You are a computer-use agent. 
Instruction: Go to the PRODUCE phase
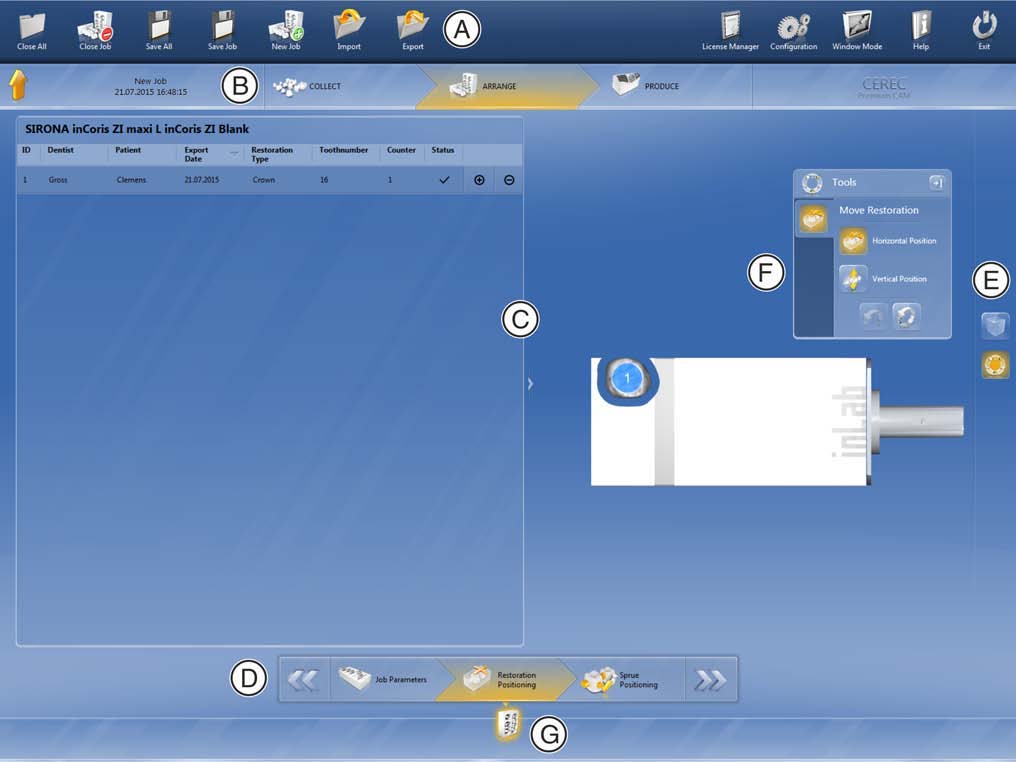click(x=646, y=86)
